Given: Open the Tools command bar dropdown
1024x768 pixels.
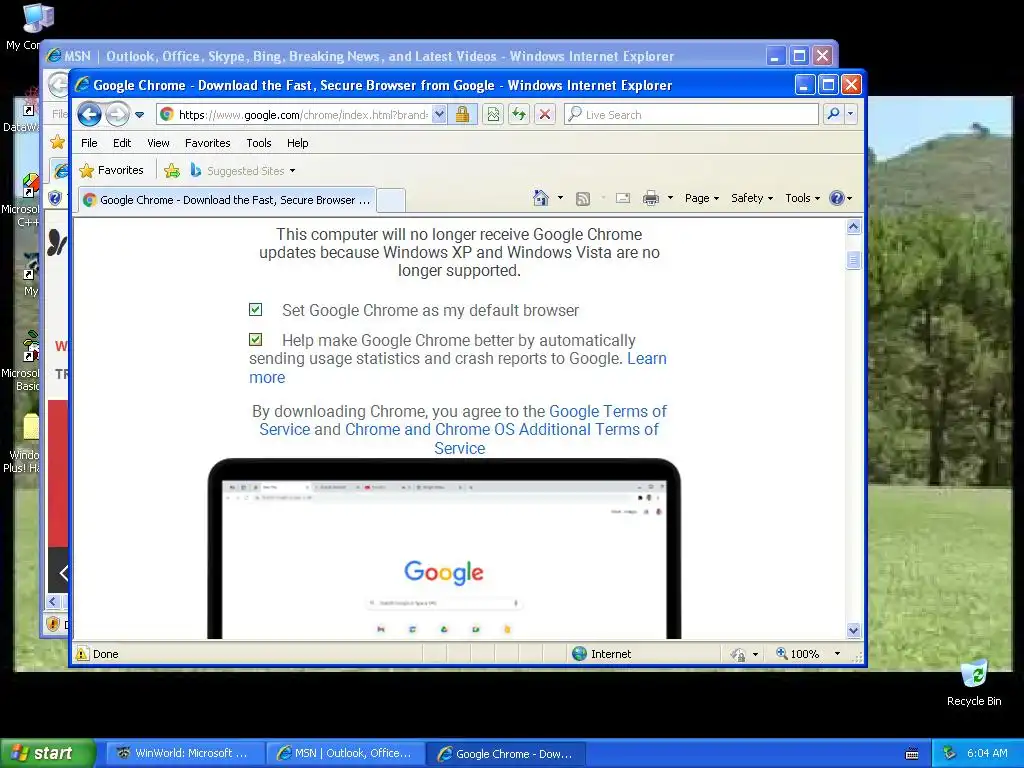Looking at the screenshot, I should coord(802,198).
